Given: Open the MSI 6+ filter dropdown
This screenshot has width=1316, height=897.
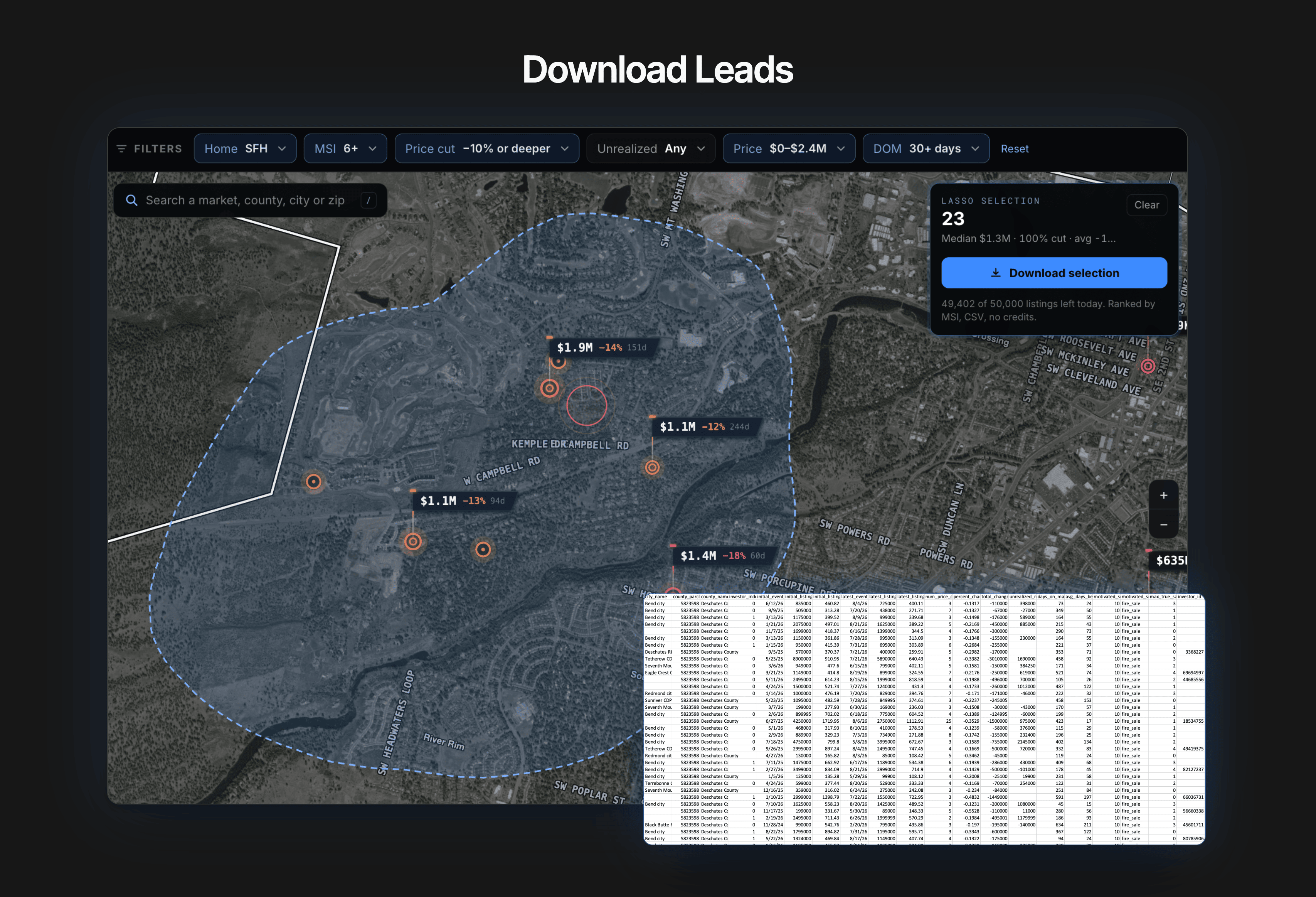Looking at the screenshot, I should 345,148.
